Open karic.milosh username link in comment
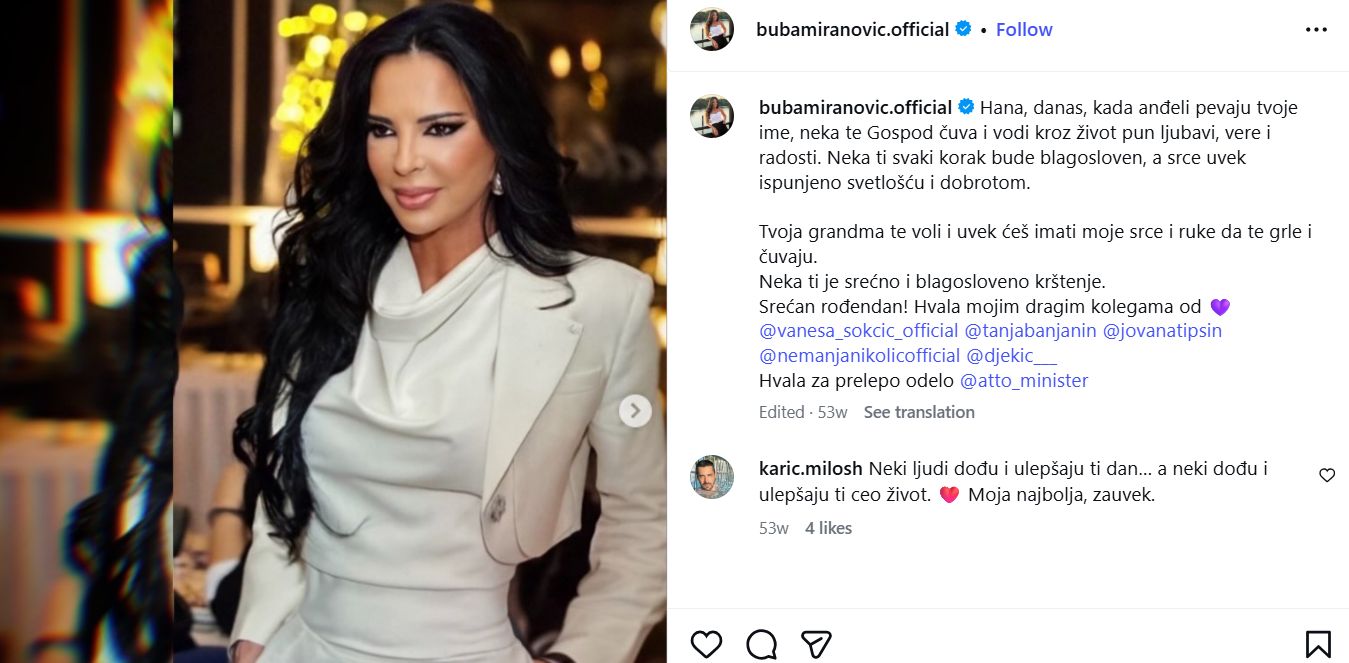 click(x=812, y=469)
